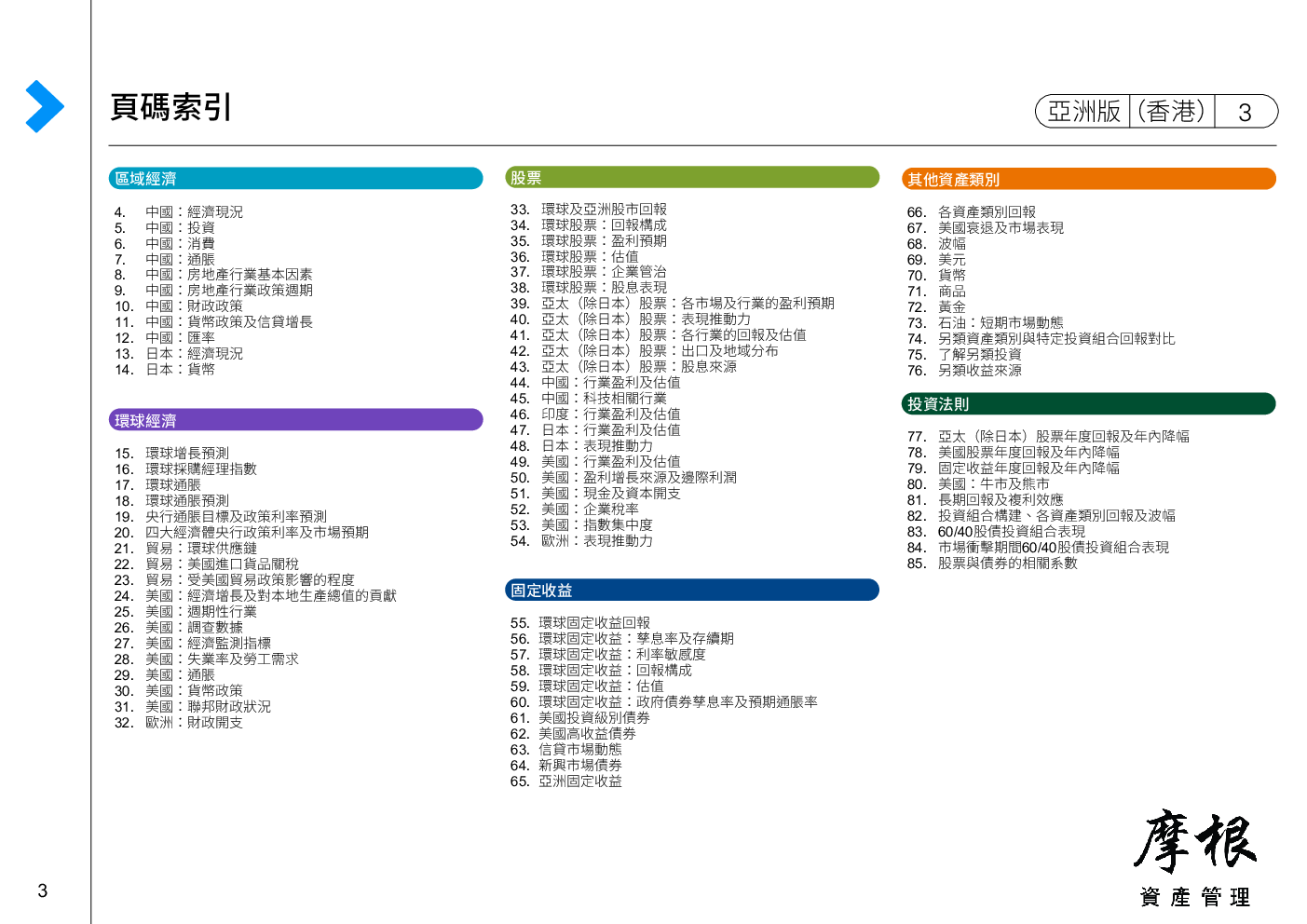Open page 13 日本：經濟現況
Image resolution: width=1307 pixels, height=924 pixels.
(179, 354)
